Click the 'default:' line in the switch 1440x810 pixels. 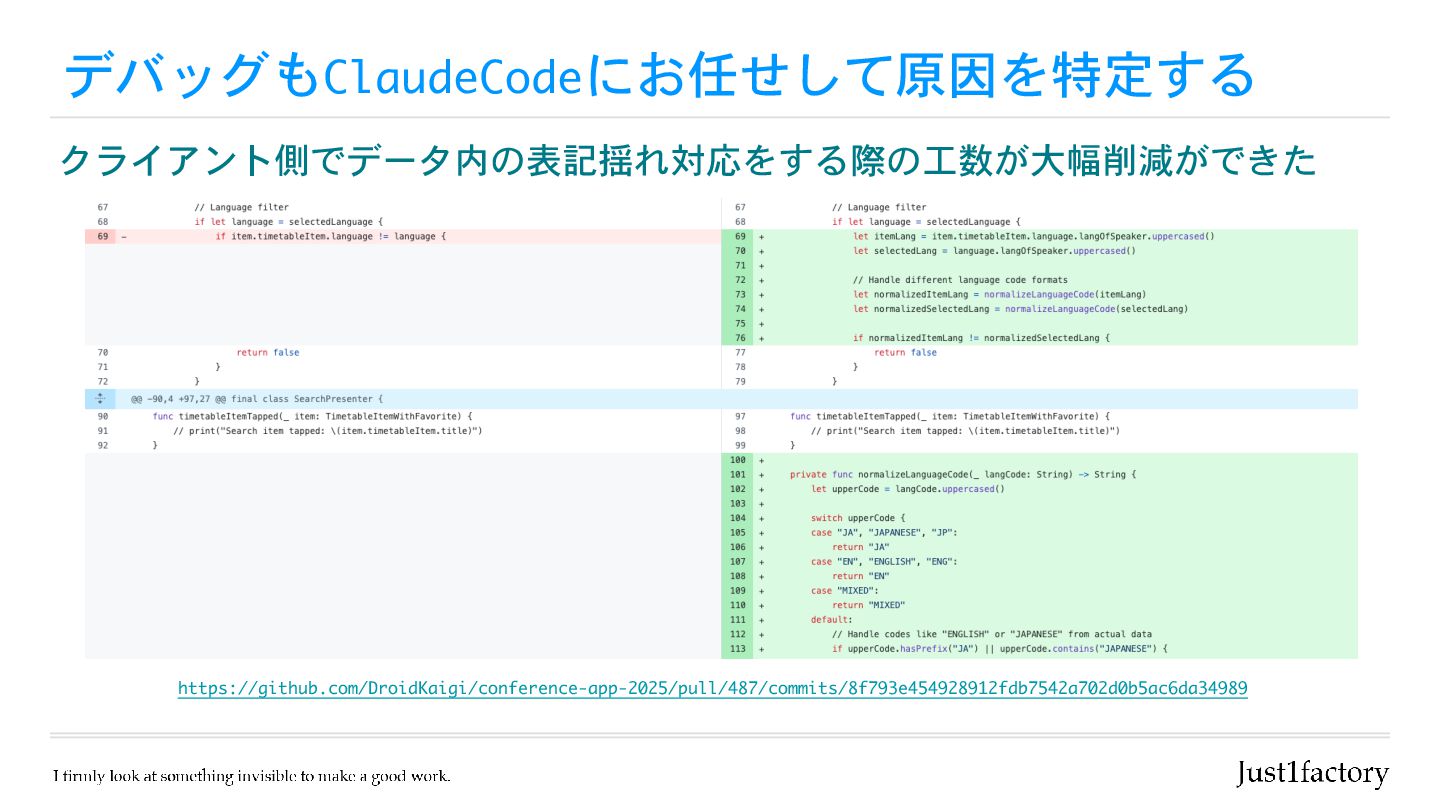(x=831, y=619)
